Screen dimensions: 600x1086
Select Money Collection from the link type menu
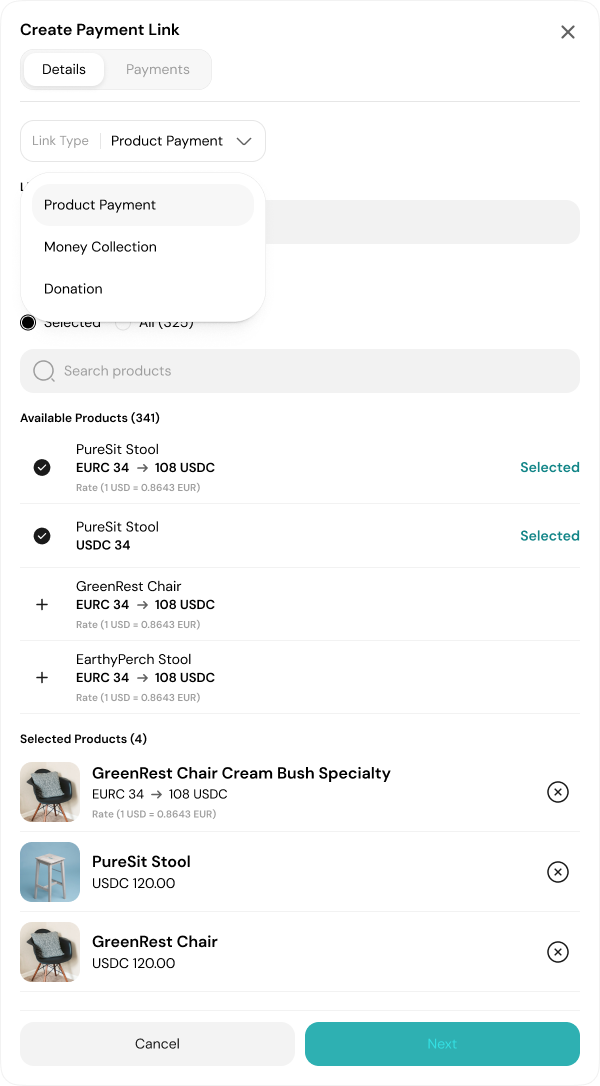(100, 247)
